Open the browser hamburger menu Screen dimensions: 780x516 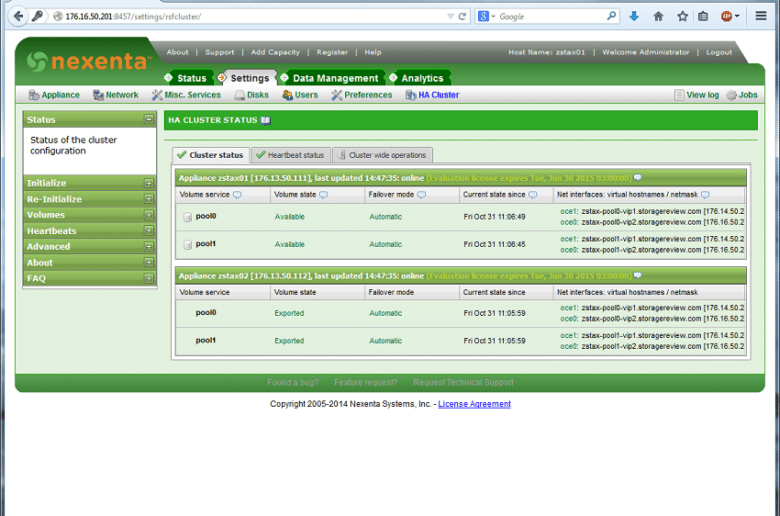coord(761,16)
